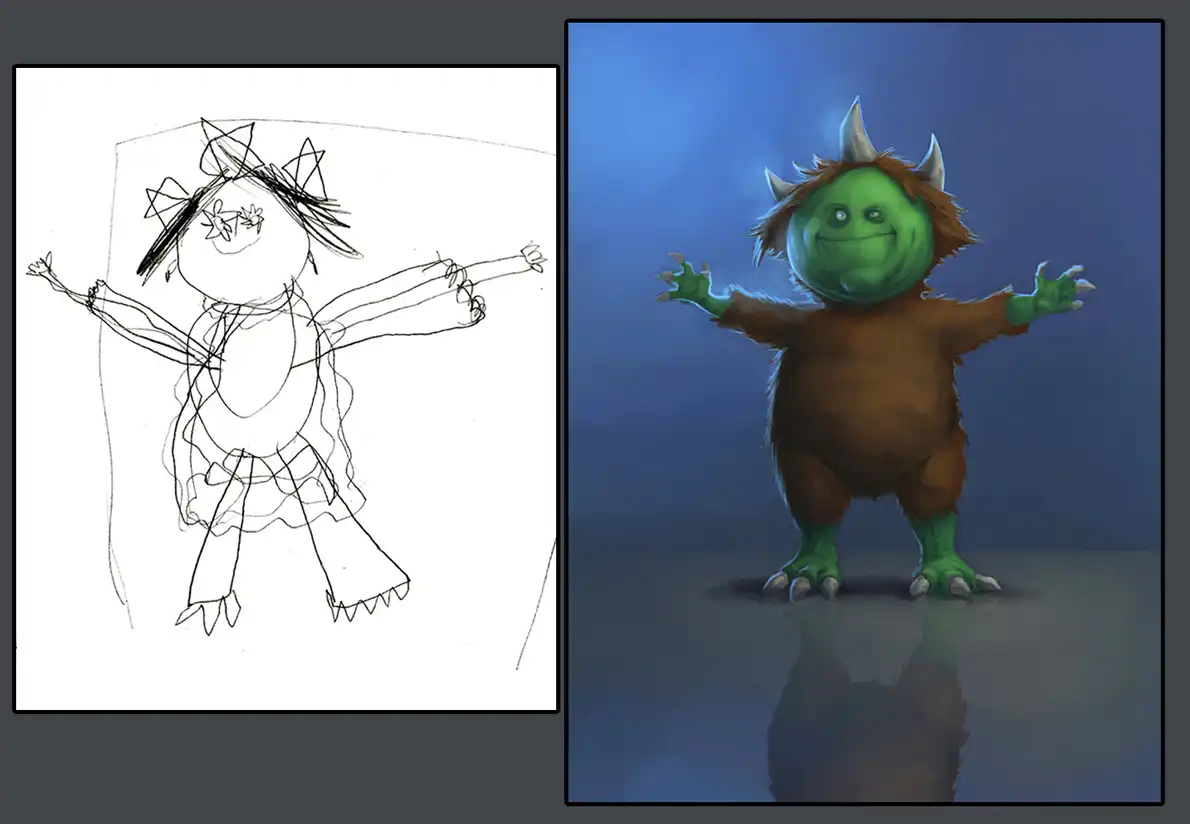Screen dimensions: 1190x824
Task: Click the monster's left clawed foot
Action: click(x=805, y=575)
